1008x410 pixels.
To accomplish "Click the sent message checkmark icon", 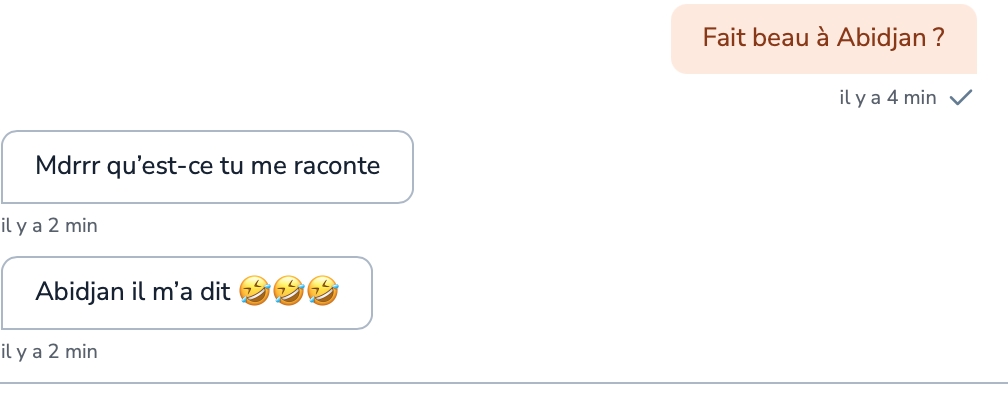I will coord(961,98).
